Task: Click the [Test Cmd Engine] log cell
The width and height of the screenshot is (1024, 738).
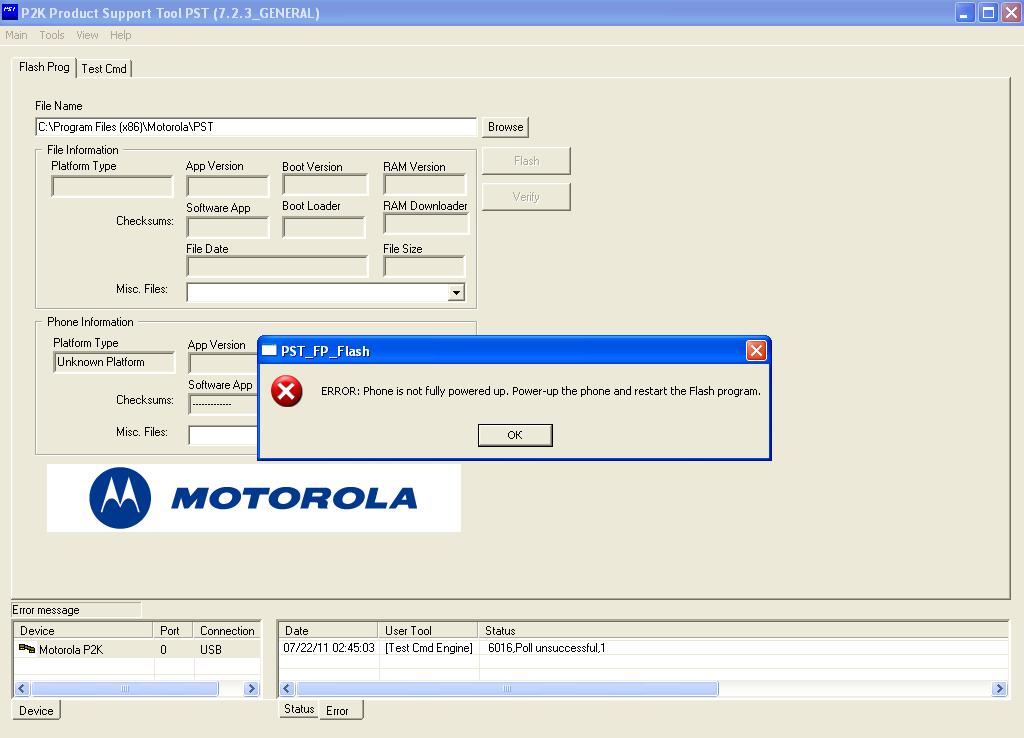Action: pyautogui.click(x=429, y=648)
